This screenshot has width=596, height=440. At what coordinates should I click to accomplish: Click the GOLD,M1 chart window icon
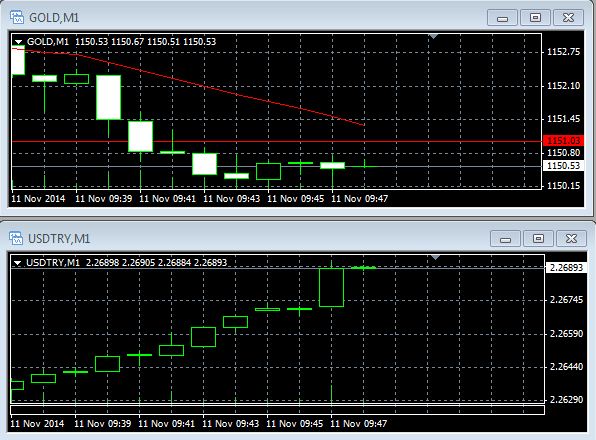click(17, 17)
